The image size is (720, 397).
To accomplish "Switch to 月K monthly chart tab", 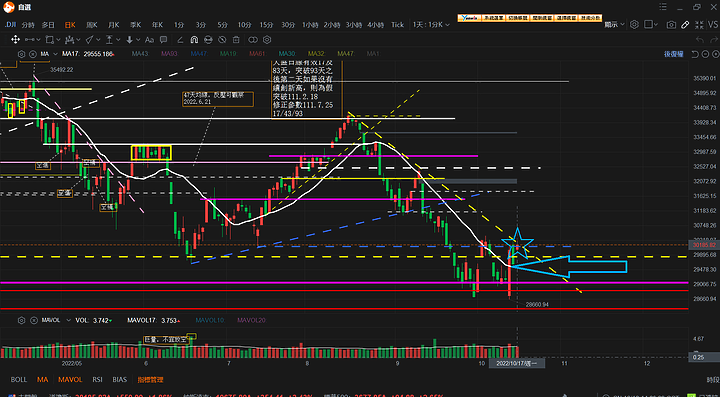I will point(113,25).
